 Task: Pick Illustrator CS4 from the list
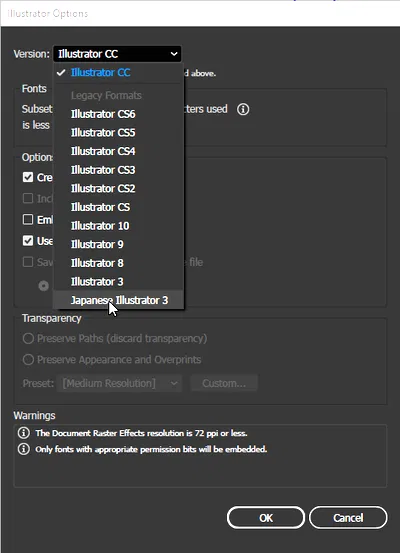click(118, 151)
